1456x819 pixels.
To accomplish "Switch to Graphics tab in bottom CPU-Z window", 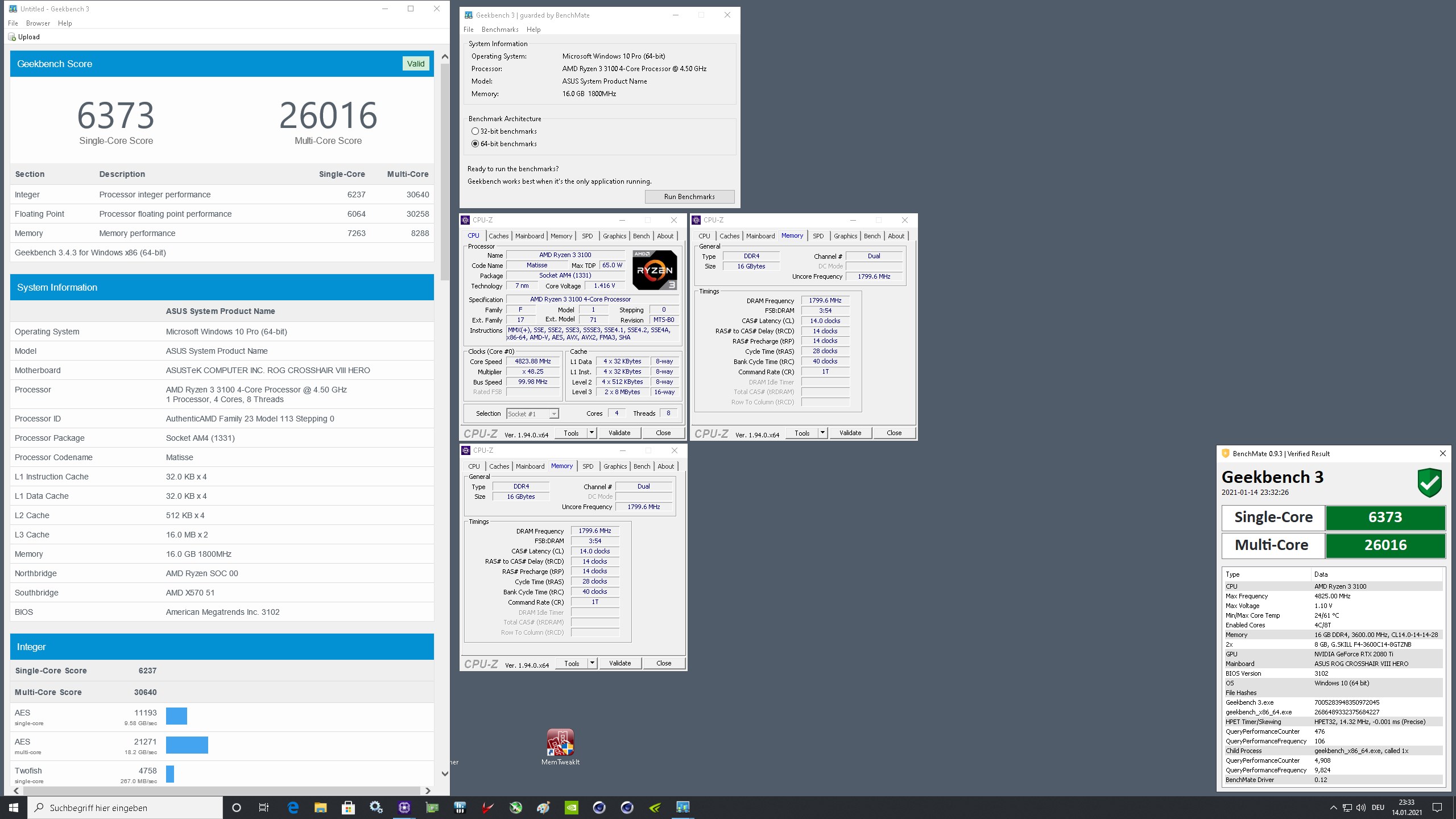I will click(615, 466).
